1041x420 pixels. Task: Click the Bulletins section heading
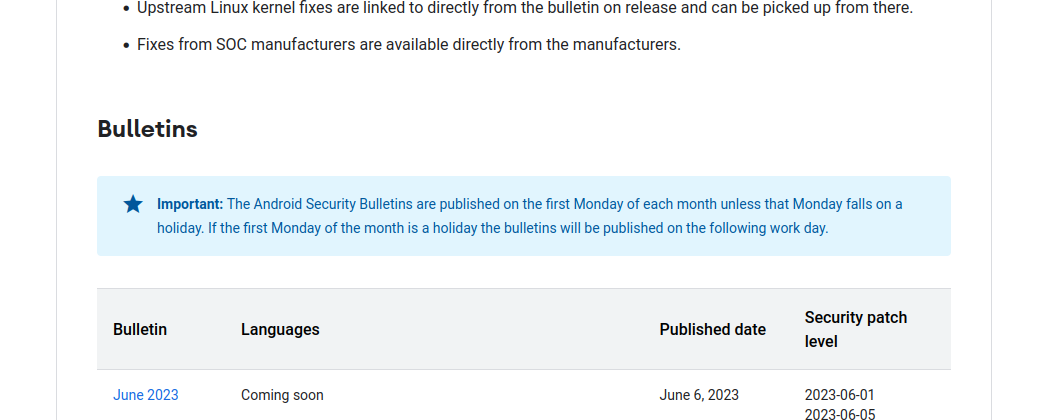147,129
